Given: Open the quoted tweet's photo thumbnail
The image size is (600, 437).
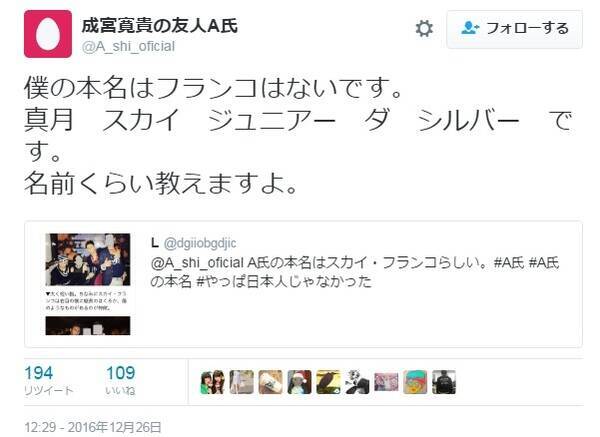Looking at the screenshot, I should pyautogui.click(x=88, y=284).
